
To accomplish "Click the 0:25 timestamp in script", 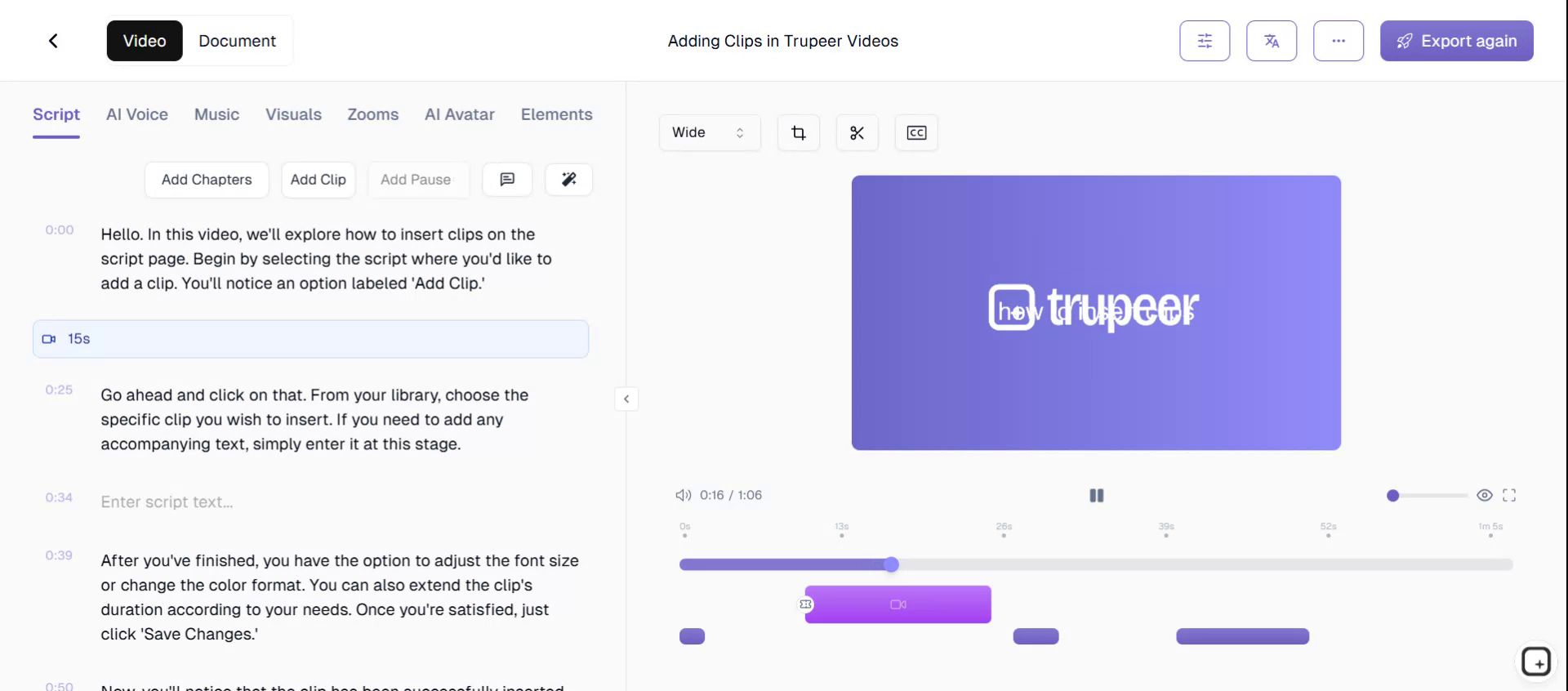I will coord(59,390).
